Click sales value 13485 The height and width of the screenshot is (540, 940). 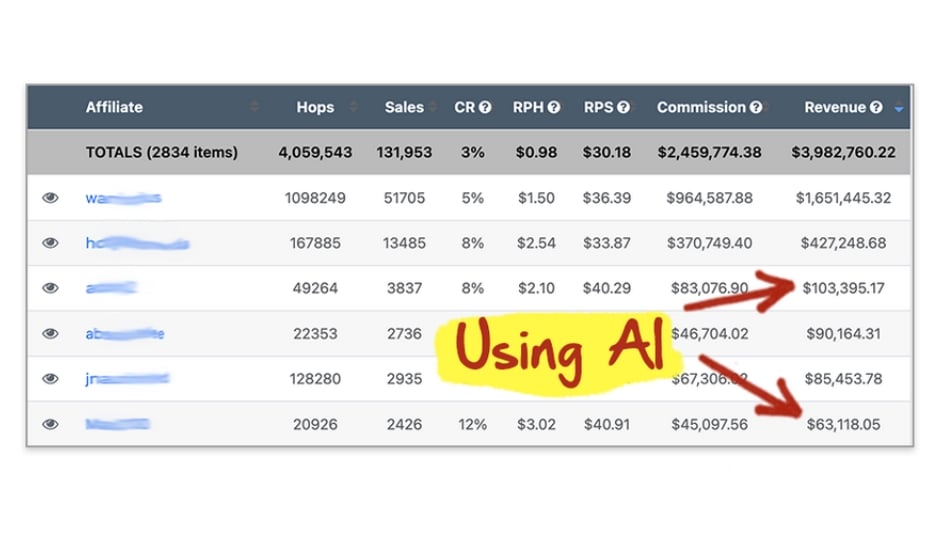(x=404, y=243)
